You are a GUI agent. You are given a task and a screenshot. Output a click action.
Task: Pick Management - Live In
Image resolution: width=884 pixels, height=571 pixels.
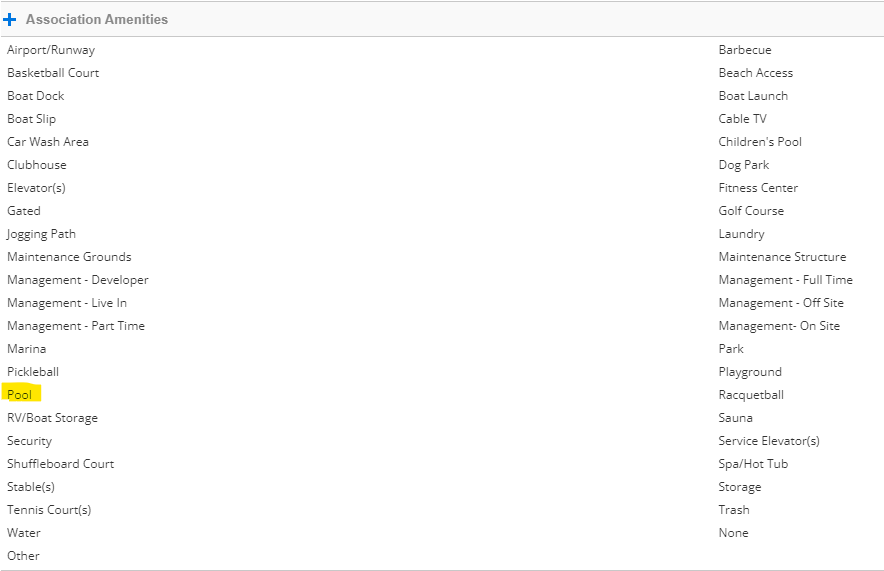67,303
